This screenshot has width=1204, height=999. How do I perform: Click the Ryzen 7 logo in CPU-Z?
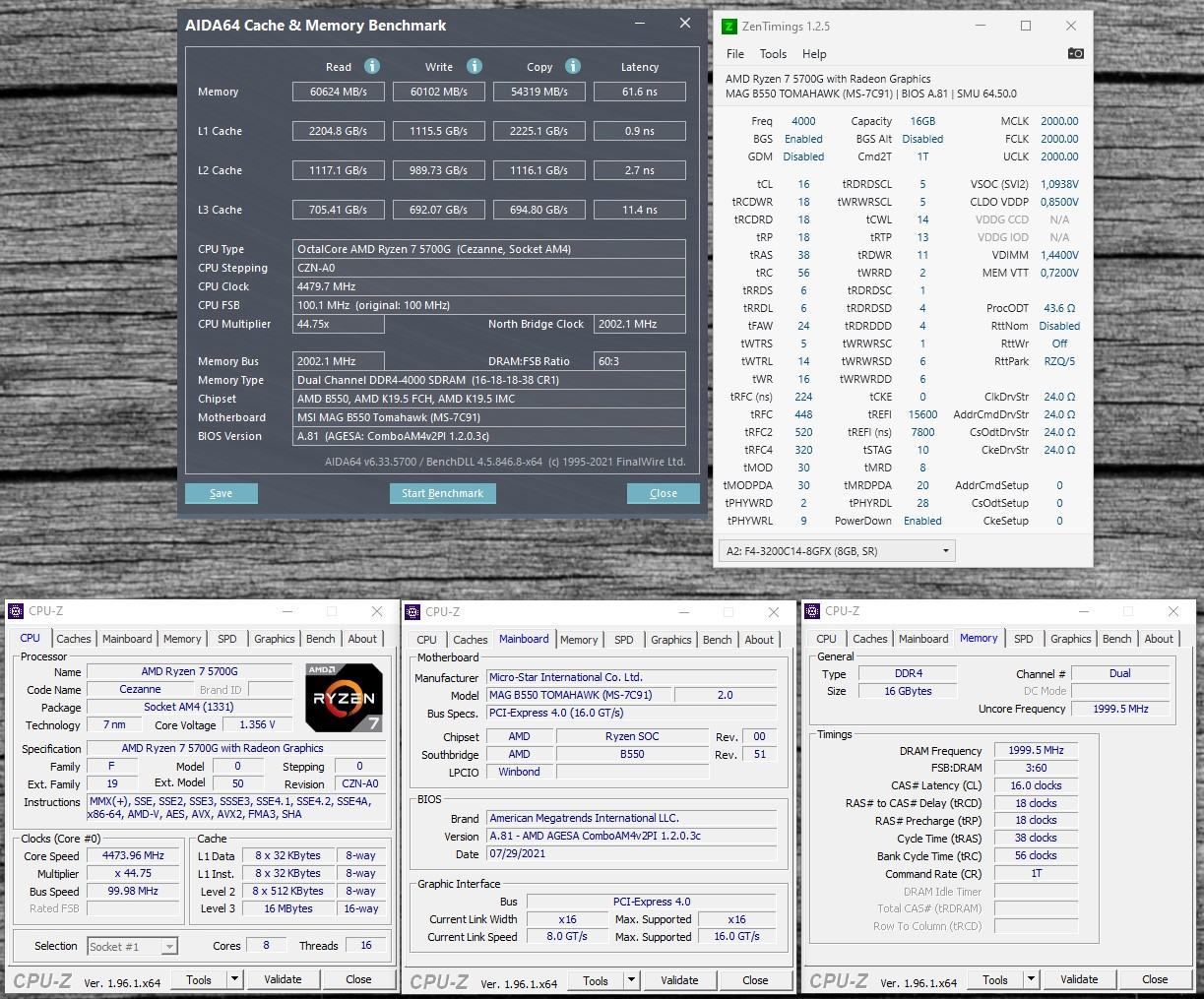[343, 698]
